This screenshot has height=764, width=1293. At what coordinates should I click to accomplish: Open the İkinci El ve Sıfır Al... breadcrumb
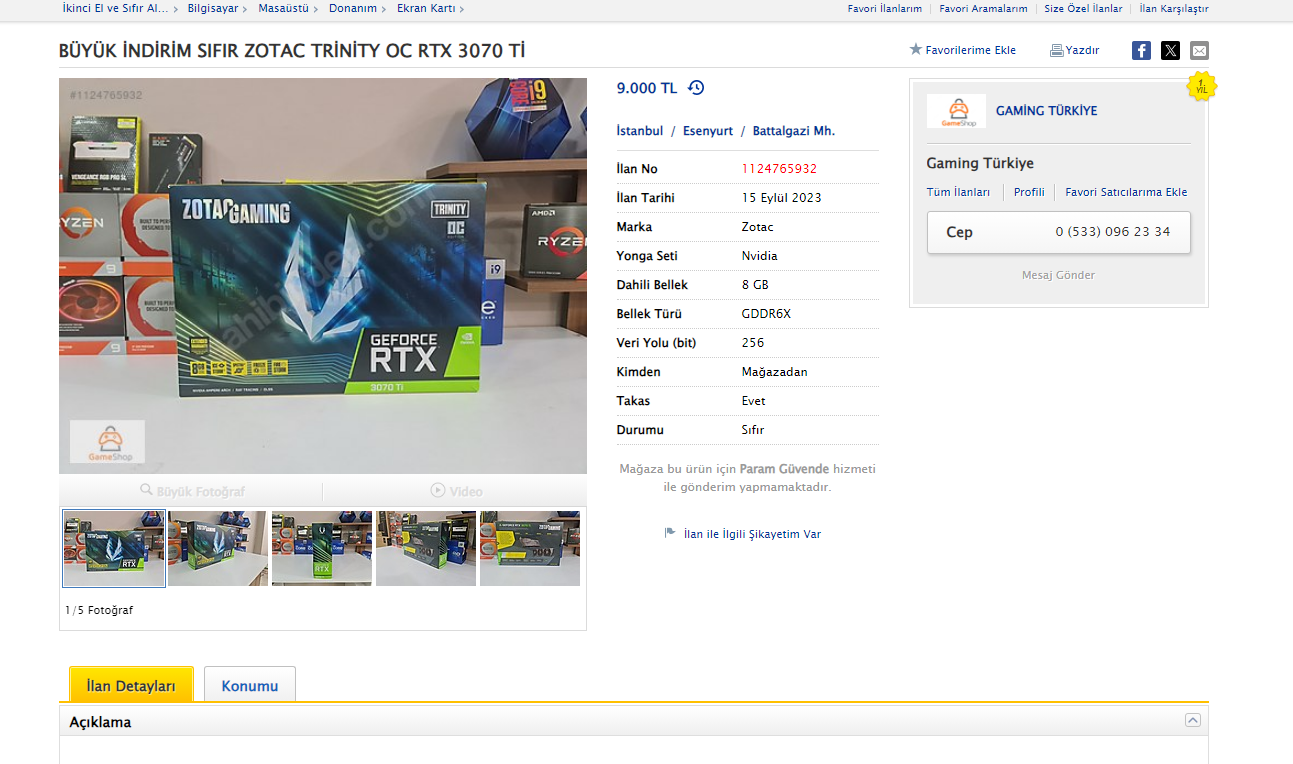115,9
